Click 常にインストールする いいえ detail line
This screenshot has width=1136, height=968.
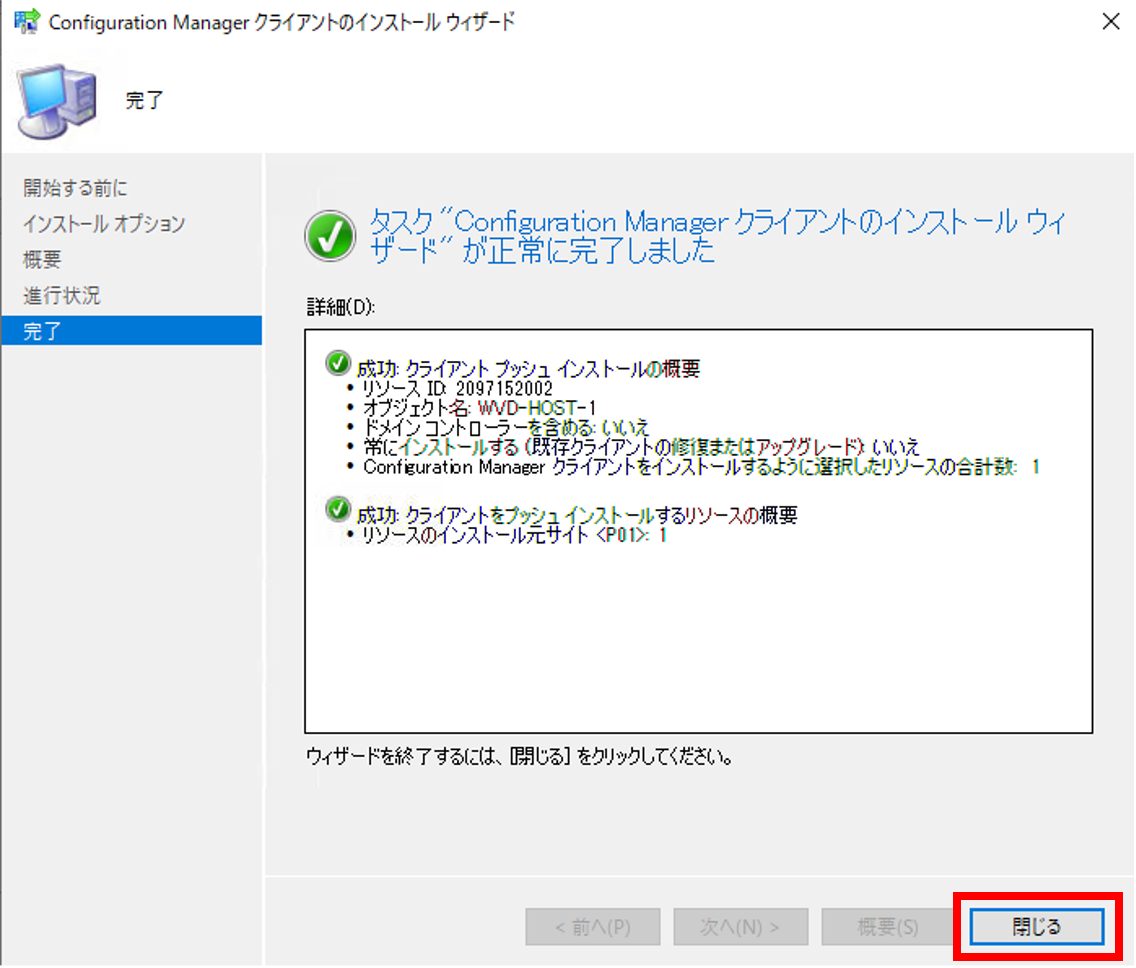point(640,447)
